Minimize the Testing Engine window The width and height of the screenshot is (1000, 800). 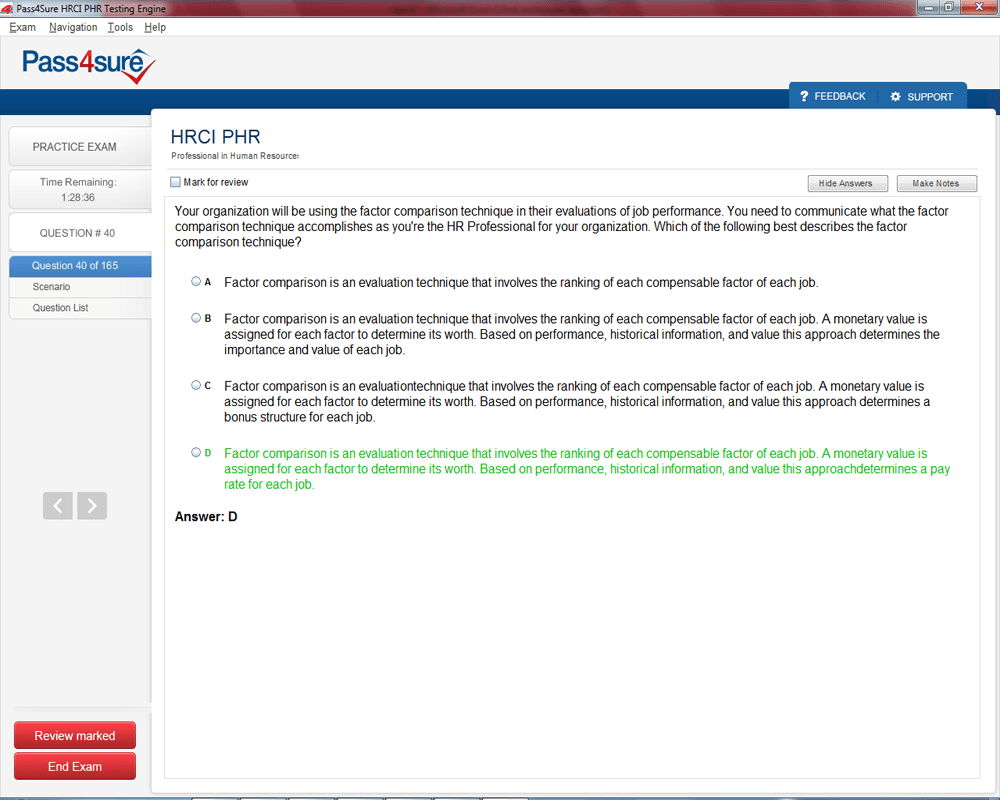pos(929,7)
